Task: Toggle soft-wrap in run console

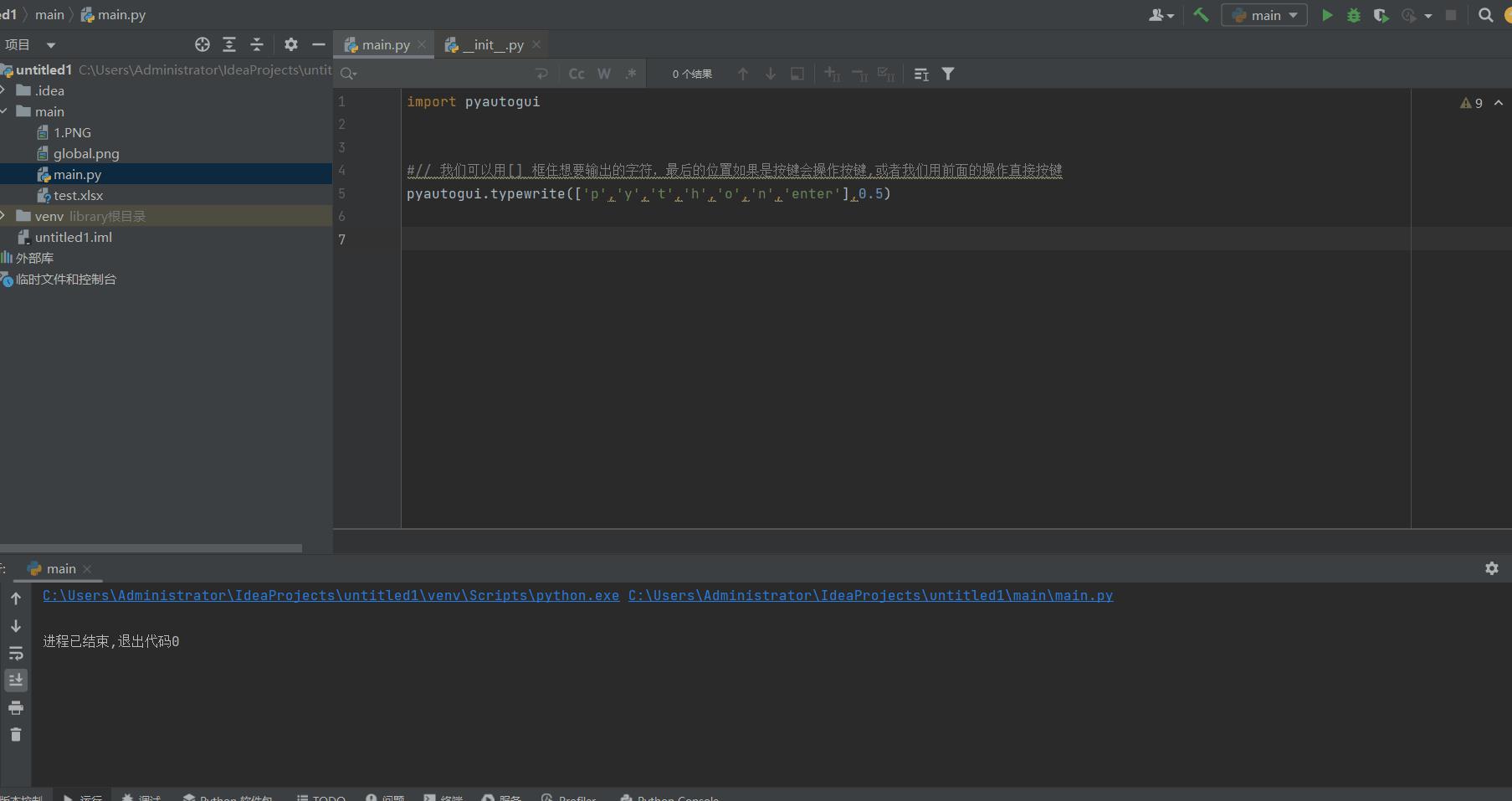Action: click(x=16, y=653)
